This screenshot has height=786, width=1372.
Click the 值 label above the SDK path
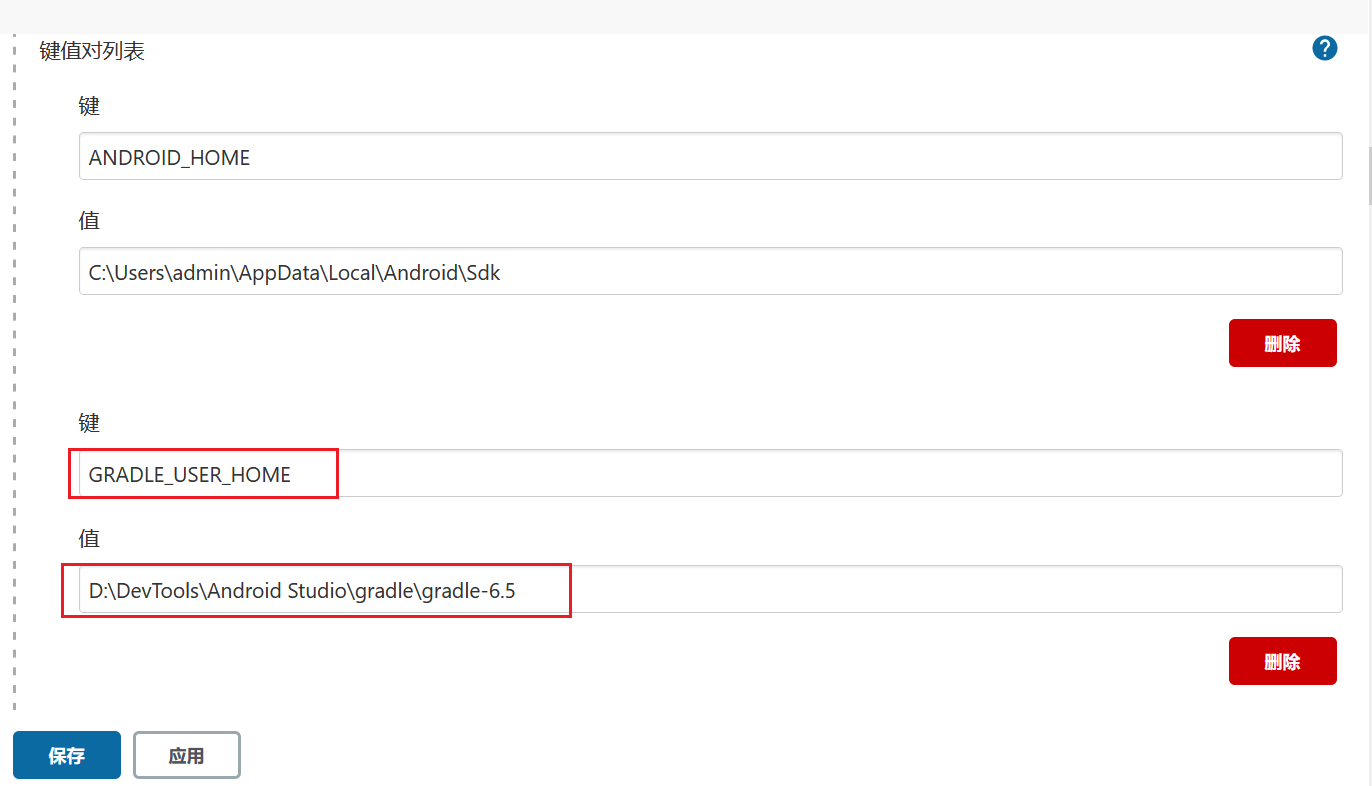point(89,220)
